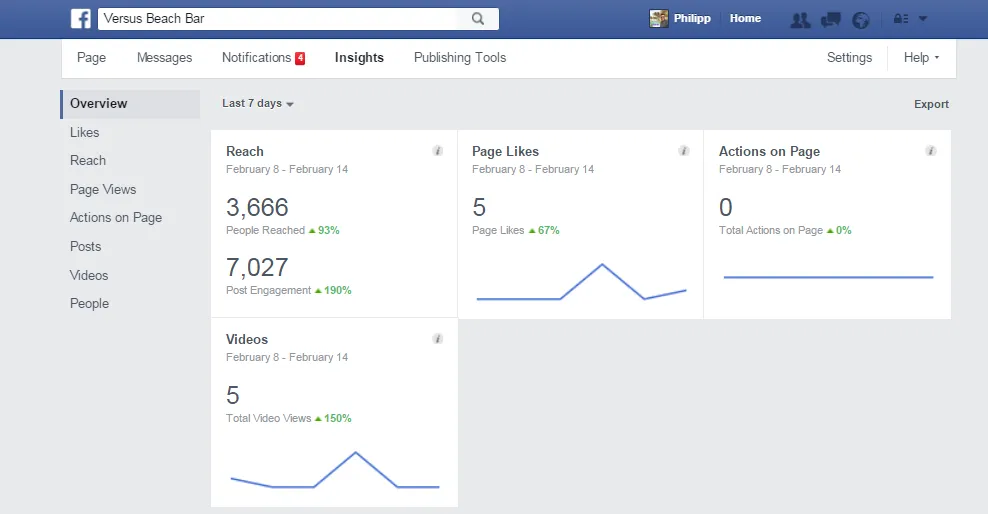
Task: Click the Page Likes card info icon
Action: coord(683,151)
